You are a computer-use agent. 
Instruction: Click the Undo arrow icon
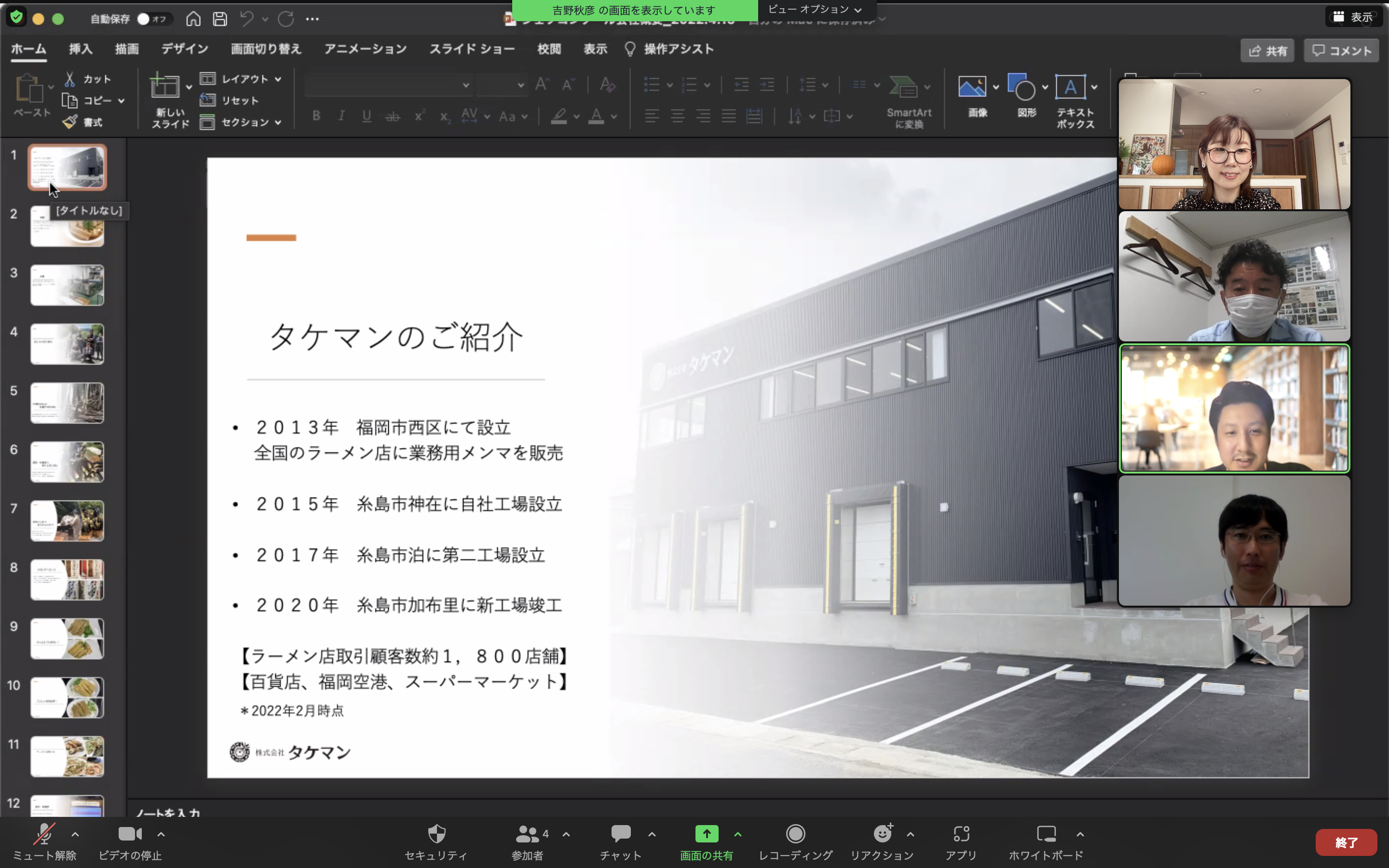(x=247, y=19)
